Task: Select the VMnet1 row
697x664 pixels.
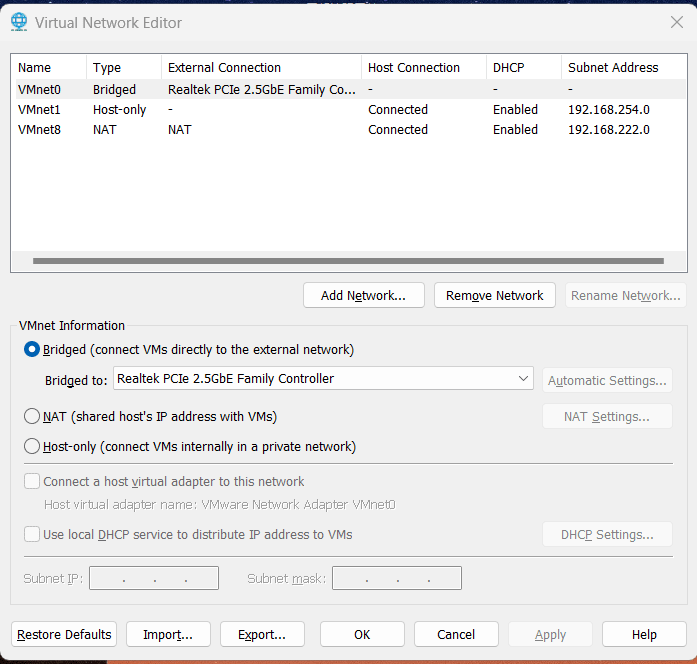Action: pyautogui.click(x=351, y=109)
